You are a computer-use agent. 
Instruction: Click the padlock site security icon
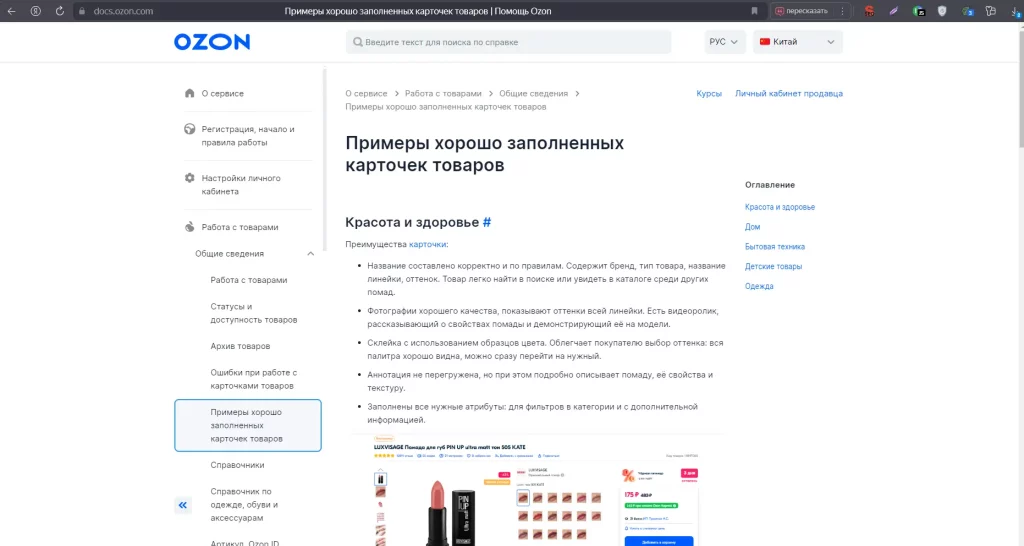coord(82,11)
